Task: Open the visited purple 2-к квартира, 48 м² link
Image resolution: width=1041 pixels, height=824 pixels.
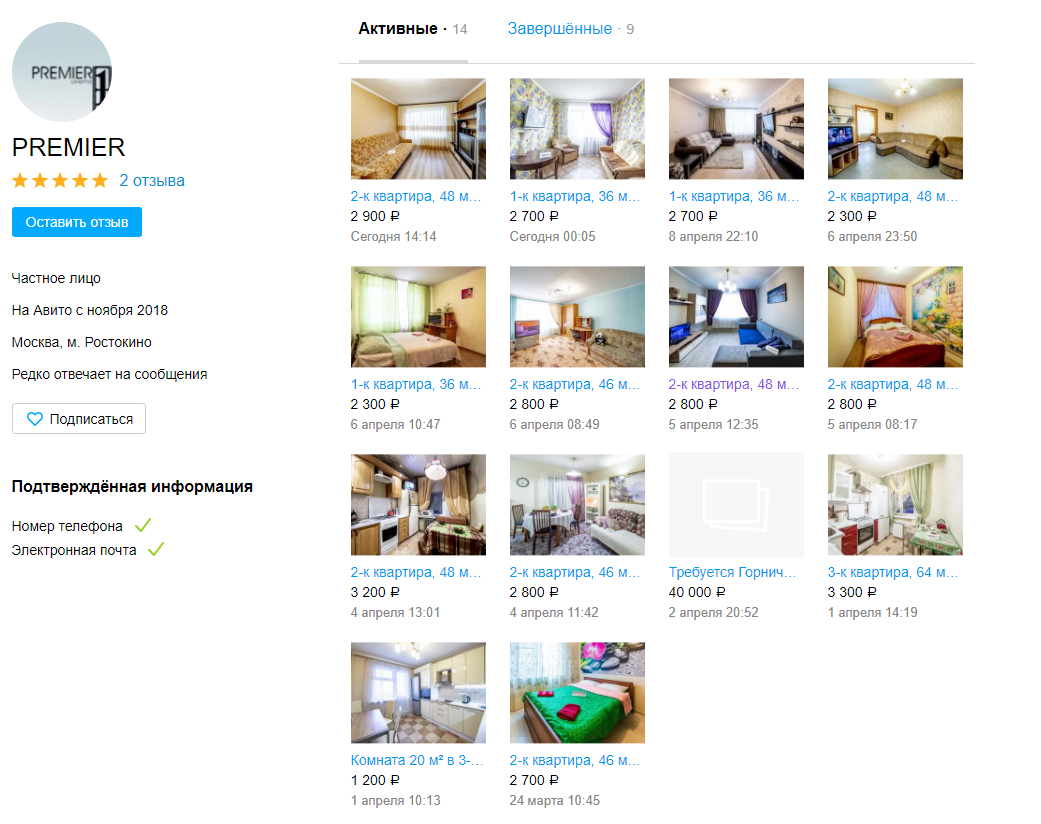Action: coord(734,384)
